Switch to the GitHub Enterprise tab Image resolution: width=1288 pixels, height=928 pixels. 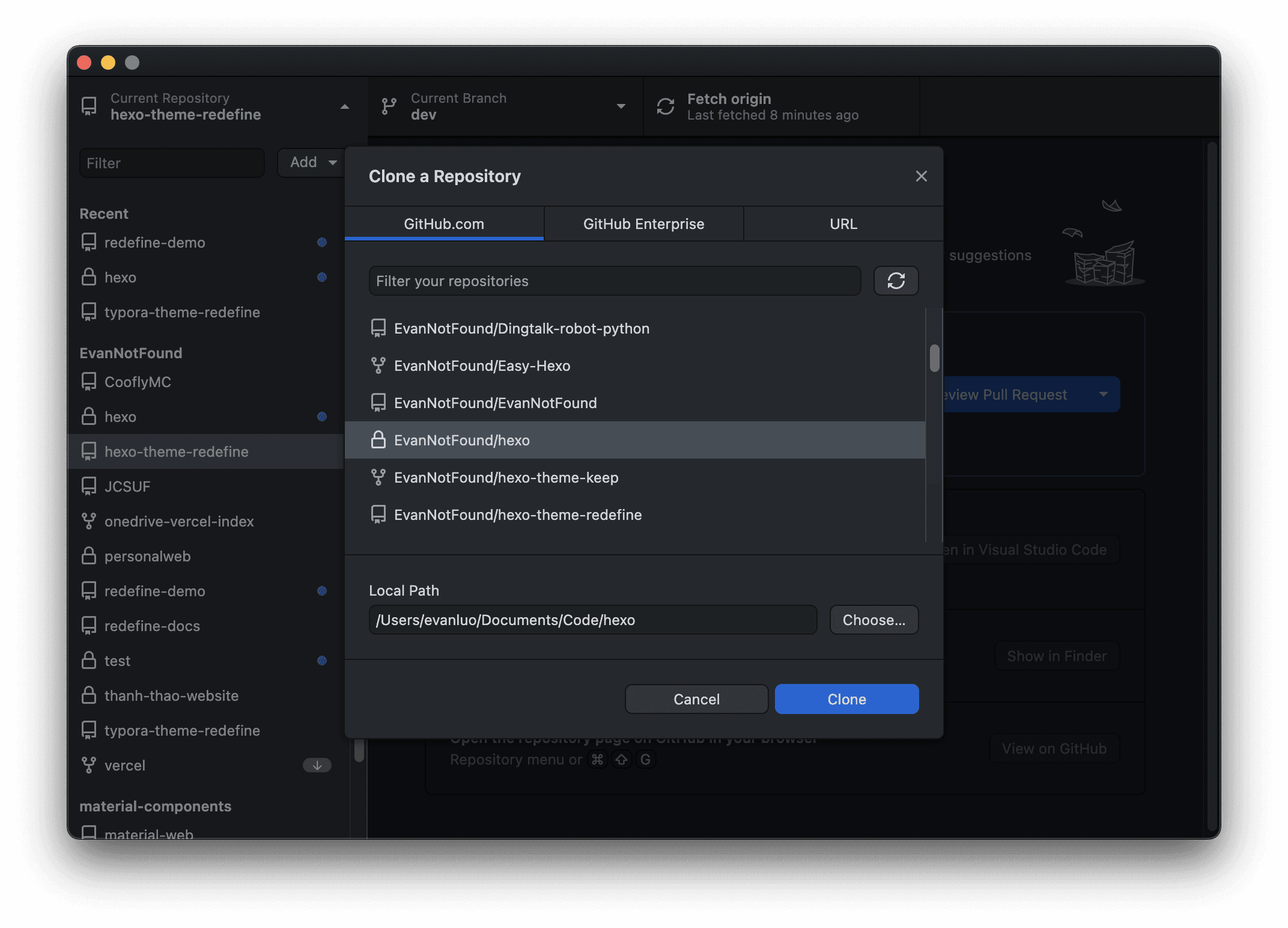point(643,224)
